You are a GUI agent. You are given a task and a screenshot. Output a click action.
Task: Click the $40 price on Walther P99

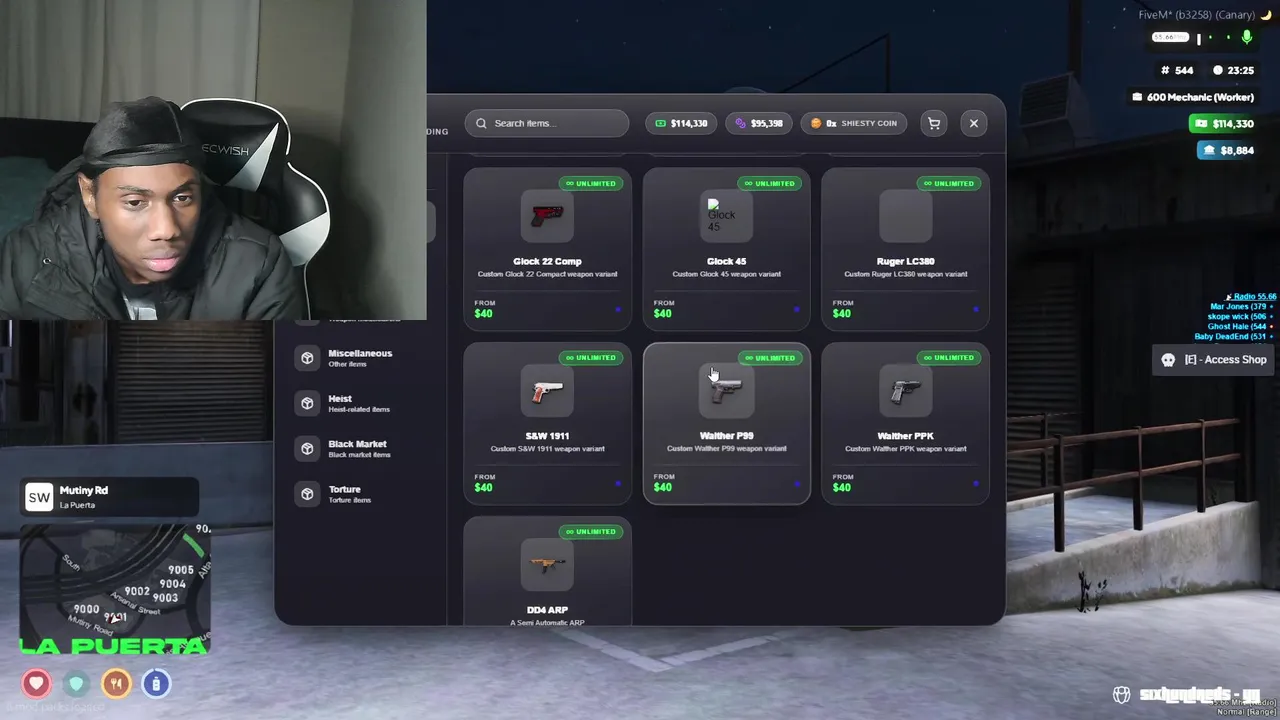tap(663, 487)
